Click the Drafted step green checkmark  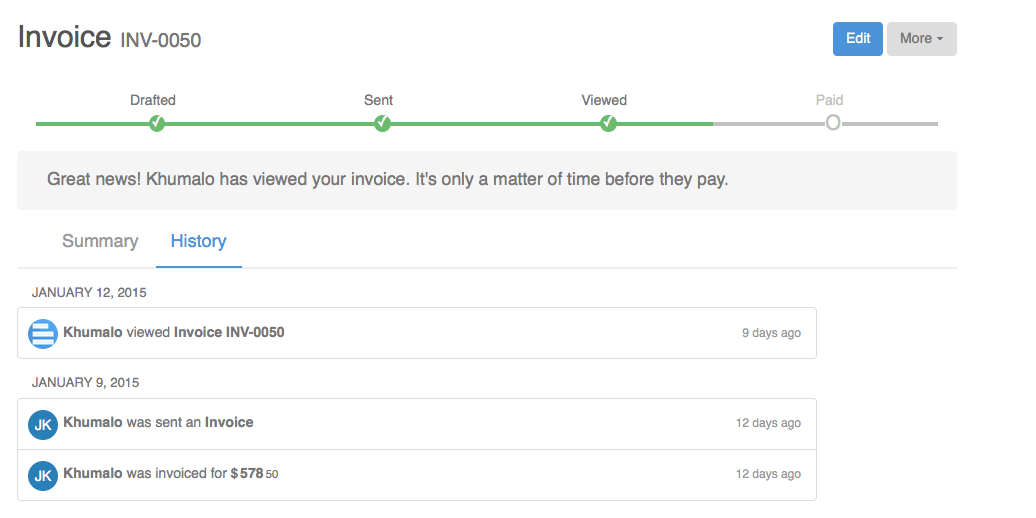(157, 124)
